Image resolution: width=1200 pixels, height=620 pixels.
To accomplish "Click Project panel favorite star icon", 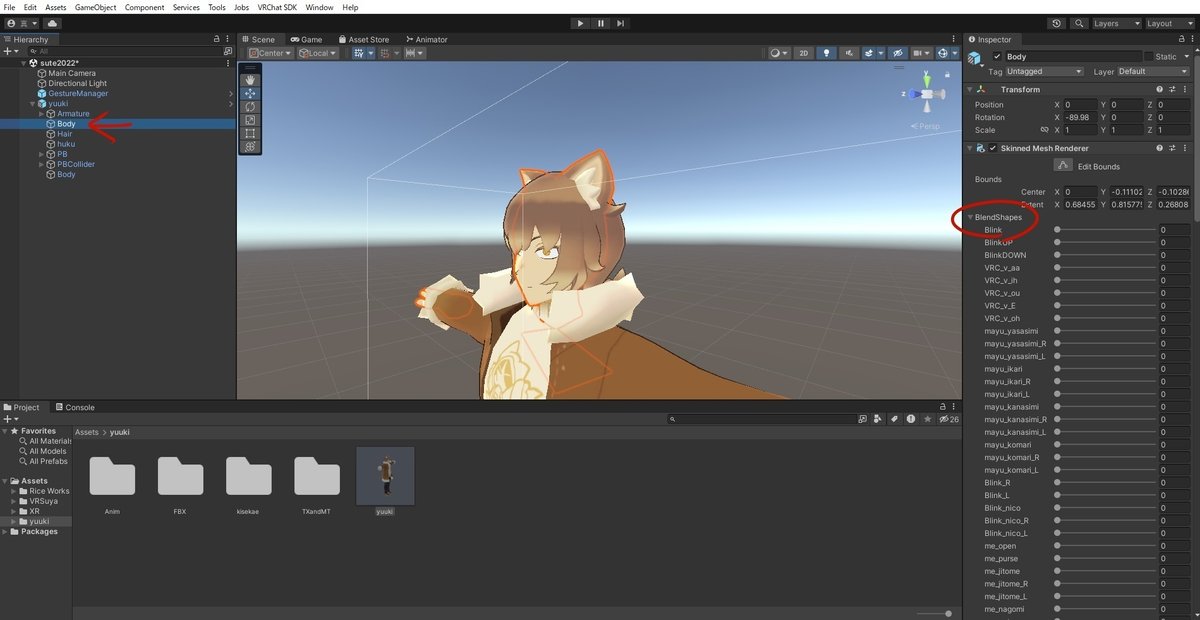I will tap(928, 419).
